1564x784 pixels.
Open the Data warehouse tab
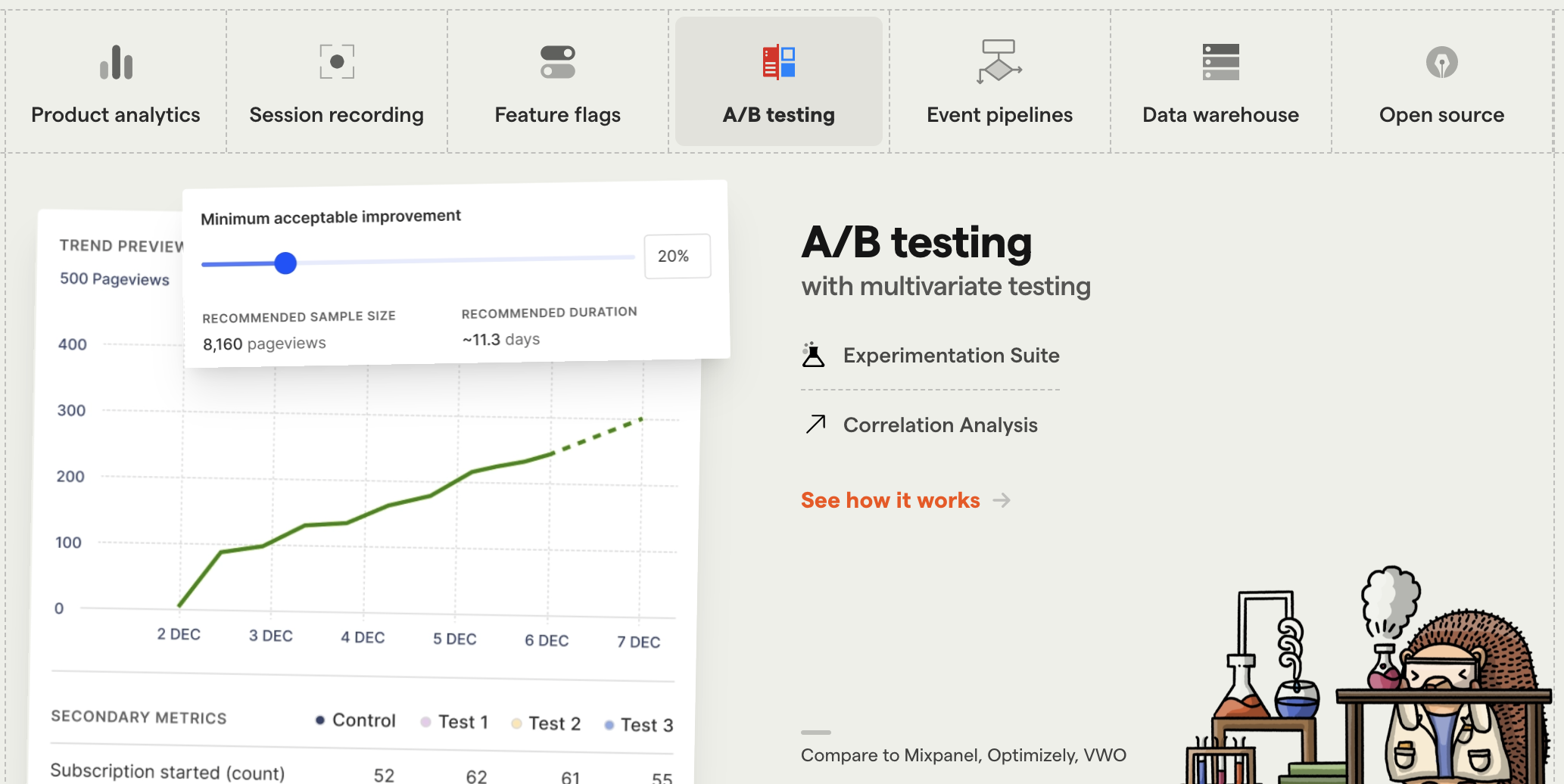(1221, 82)
